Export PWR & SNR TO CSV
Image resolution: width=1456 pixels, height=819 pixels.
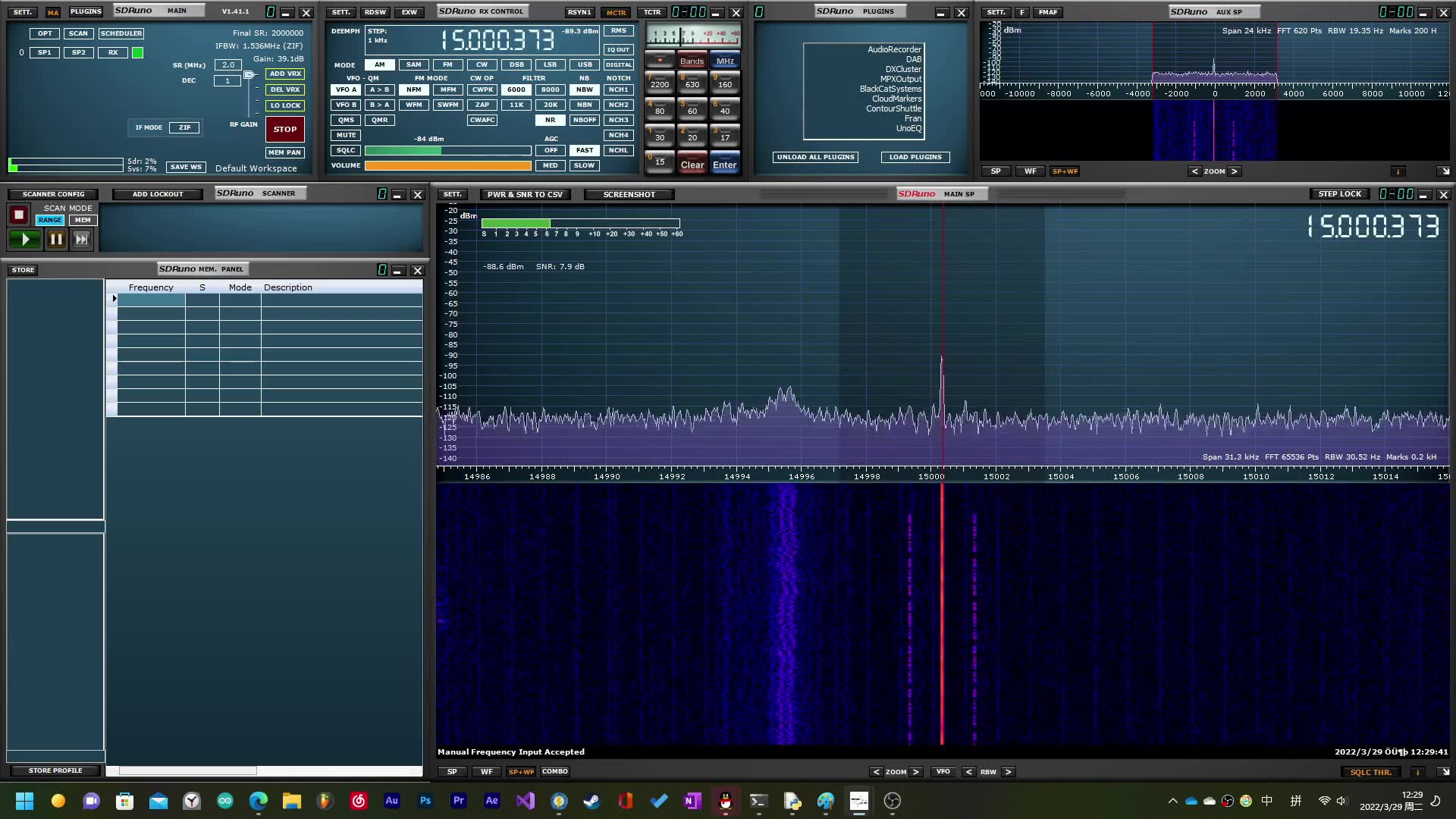(x=525, y=195)
